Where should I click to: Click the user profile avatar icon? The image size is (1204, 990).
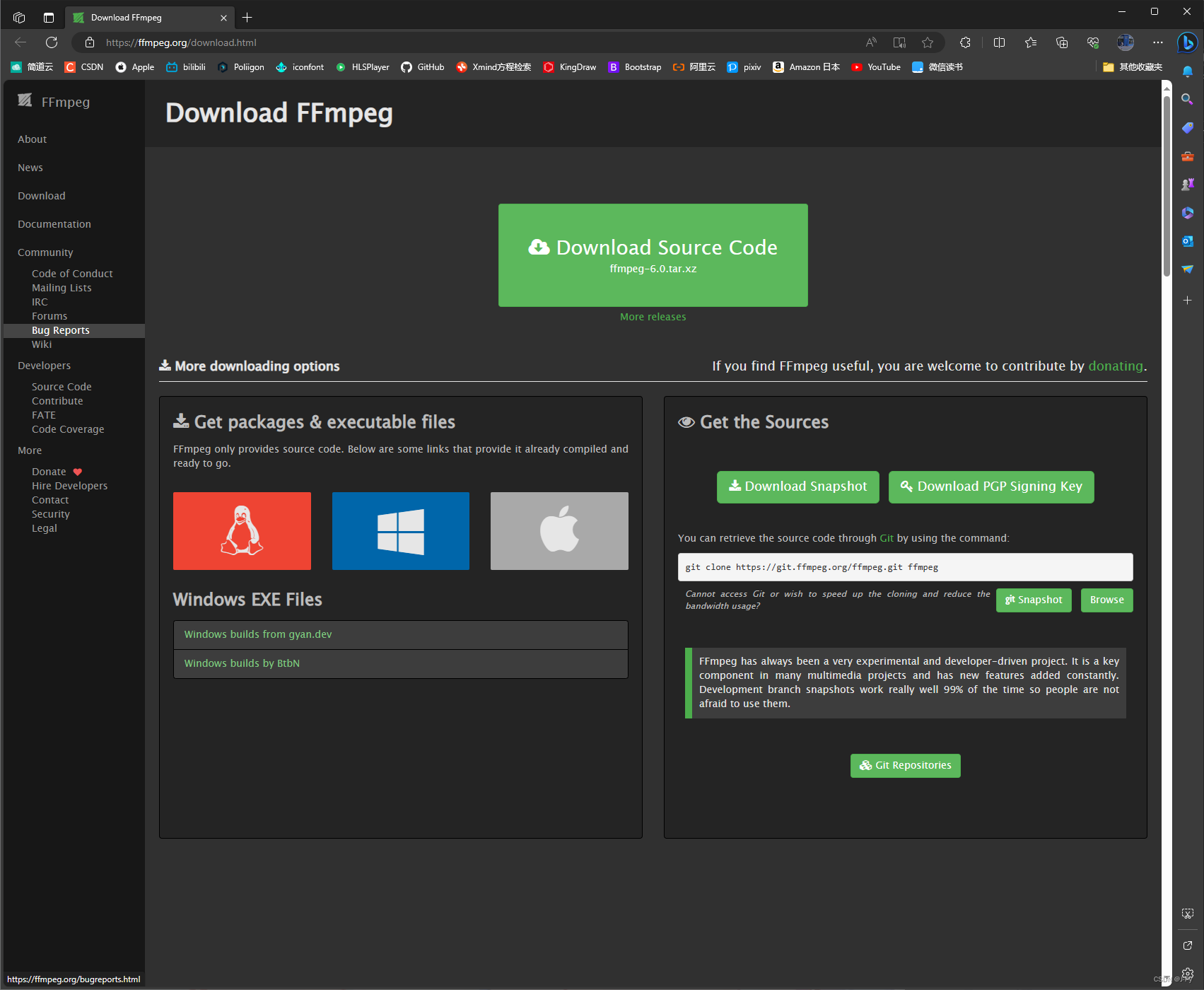click(x=1126, y=42)
